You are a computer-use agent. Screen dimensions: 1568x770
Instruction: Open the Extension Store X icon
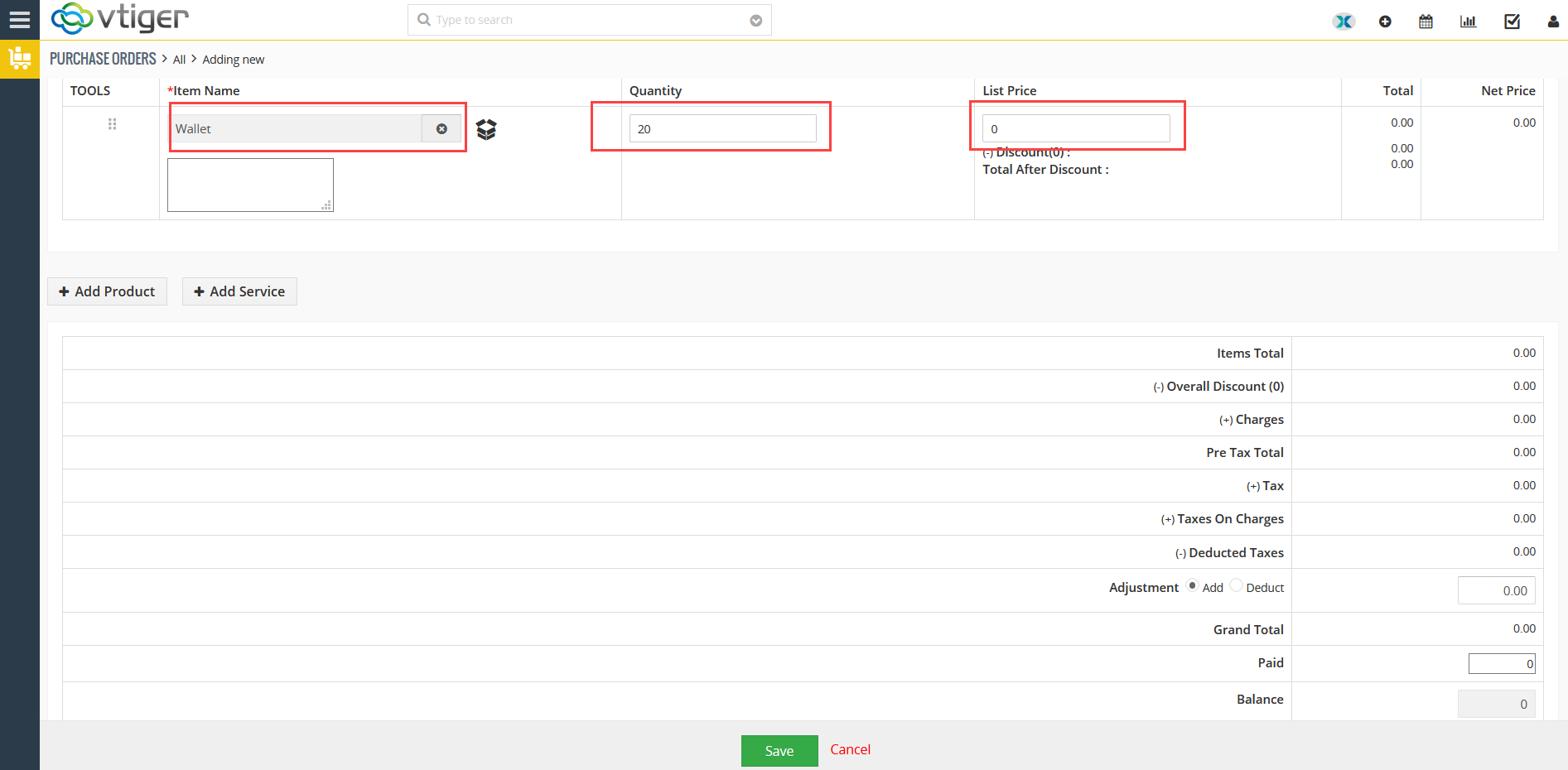point(1344,22)
